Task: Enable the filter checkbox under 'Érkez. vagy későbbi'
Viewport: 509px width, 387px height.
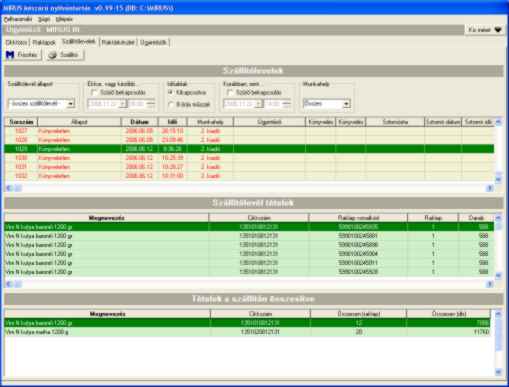Action: pyautogui.click(x=94, y=92)
